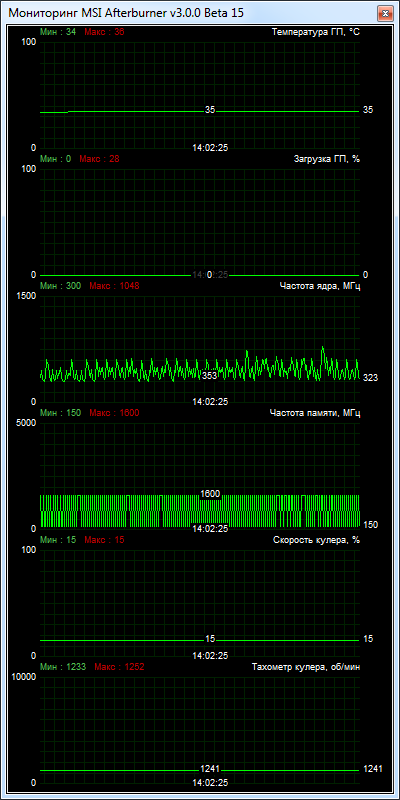Click the 'Макс : 28' GPU load value

click(99, 159)
